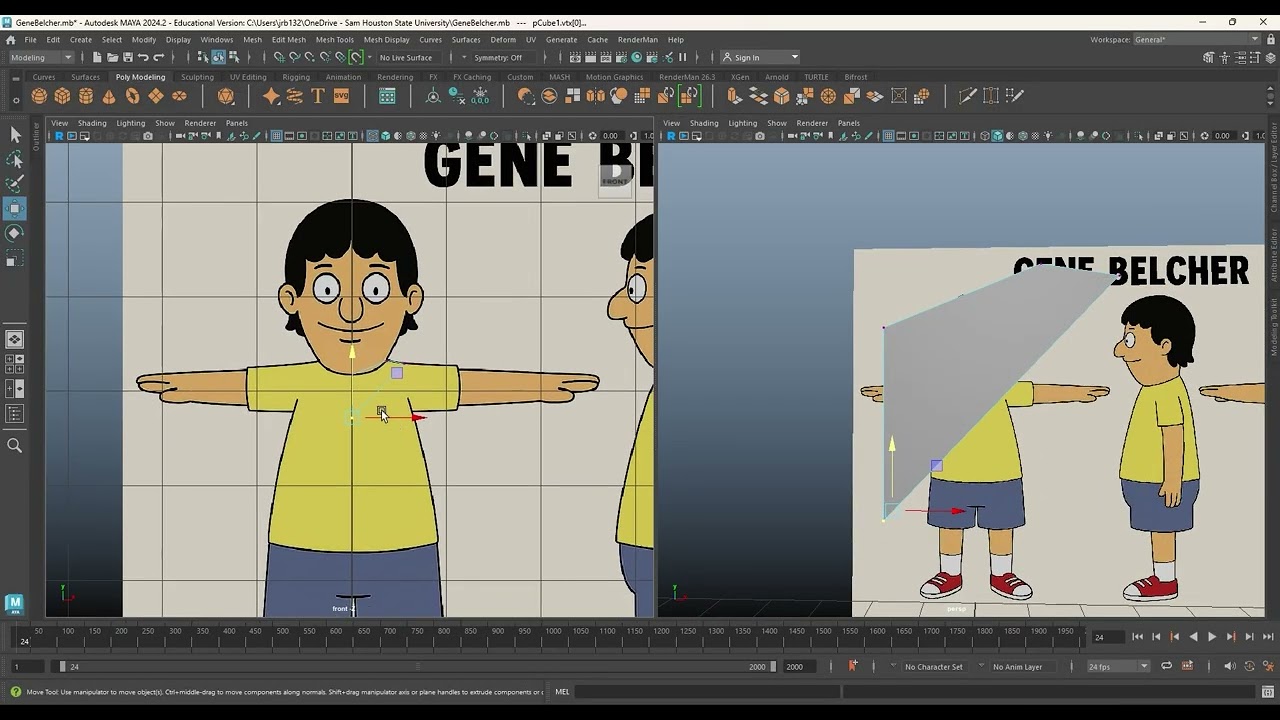
Task: Open the Mesh Tools menu
Action: (335, 40)
